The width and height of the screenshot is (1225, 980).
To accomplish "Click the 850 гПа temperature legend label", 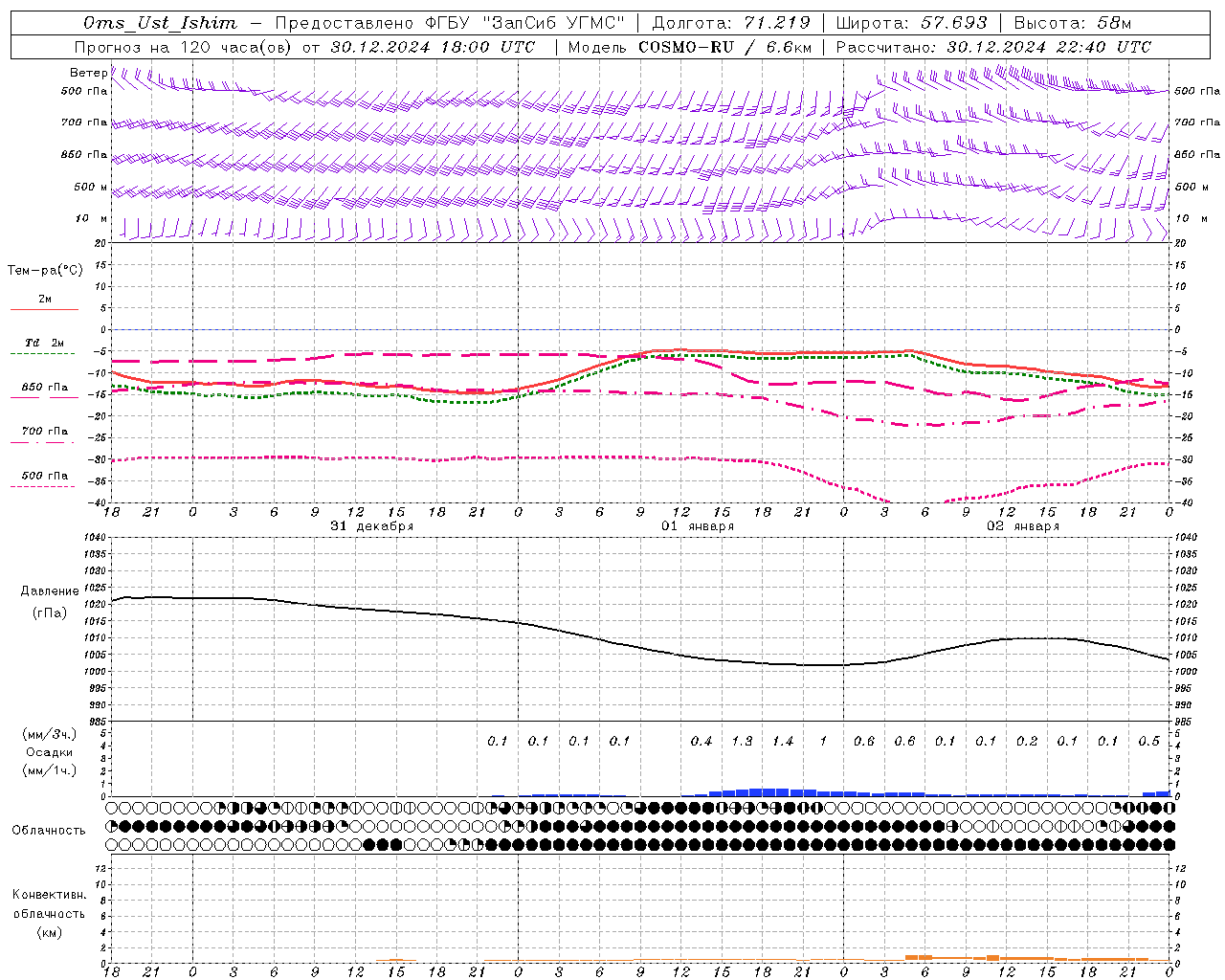I will tap(45, 388).
